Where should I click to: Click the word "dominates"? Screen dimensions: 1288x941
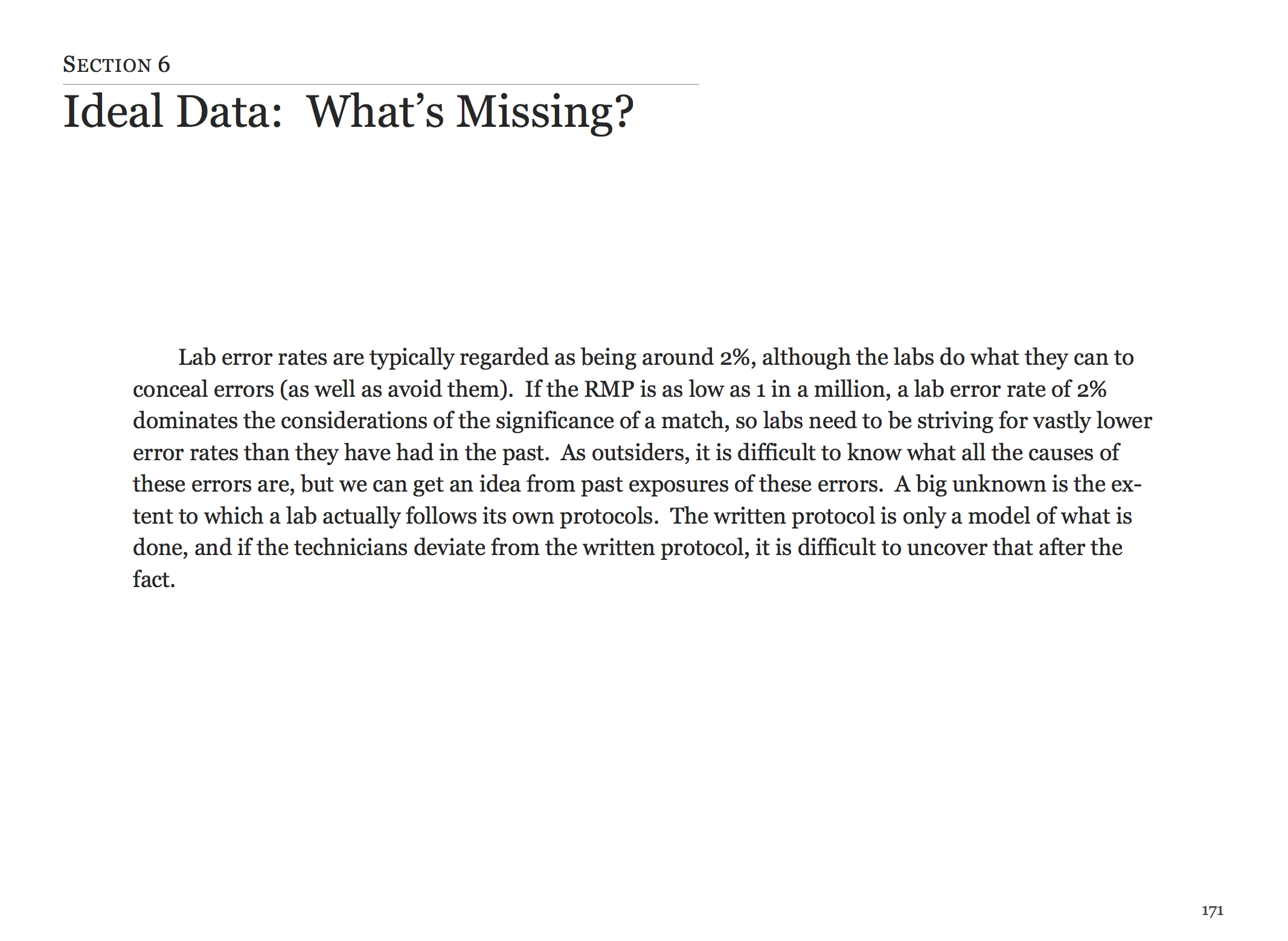click(x=185, y=421)
